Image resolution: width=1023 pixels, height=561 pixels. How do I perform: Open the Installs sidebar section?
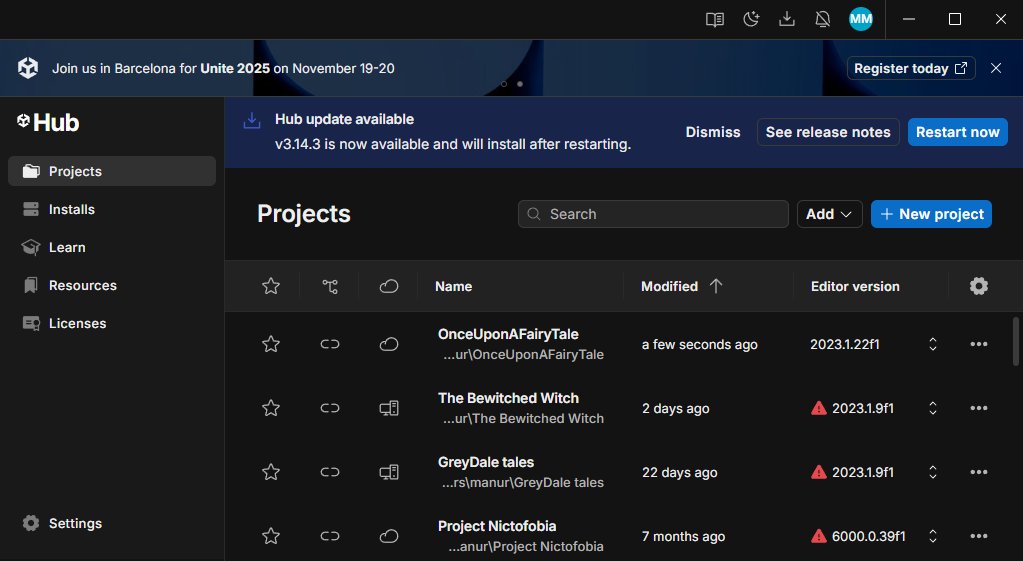(112, 209)
